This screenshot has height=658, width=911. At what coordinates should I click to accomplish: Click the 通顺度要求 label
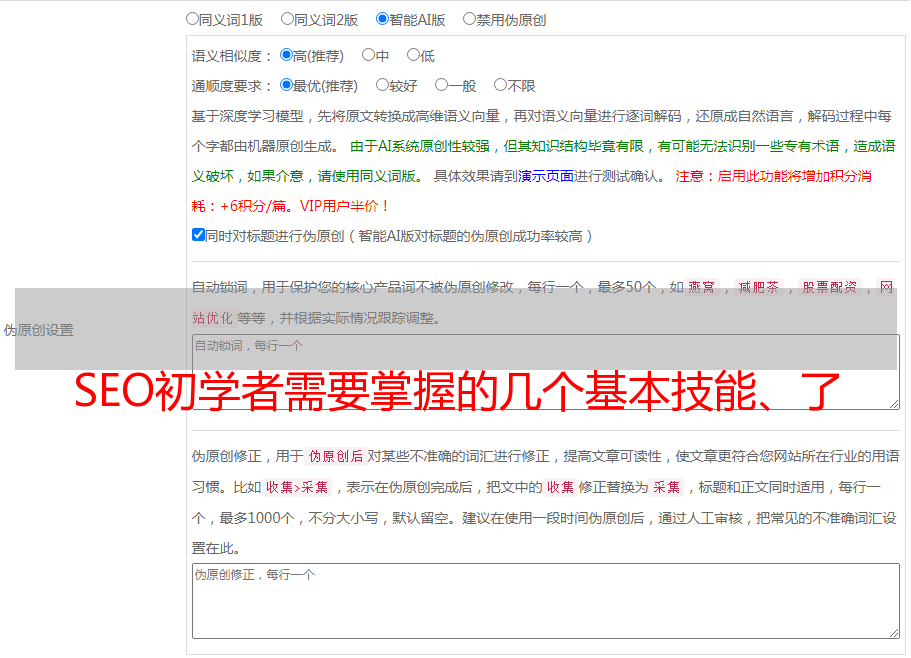[x=232, y=87]
